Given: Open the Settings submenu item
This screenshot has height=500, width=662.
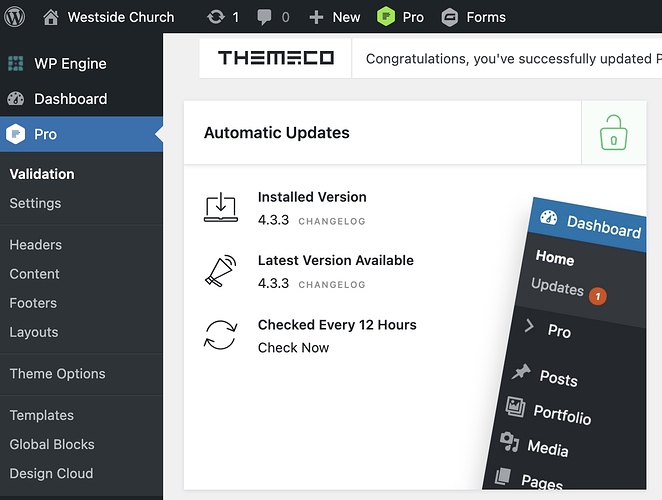Looking at the screenshot, I should pyautogui.click(x=35, y=203).
